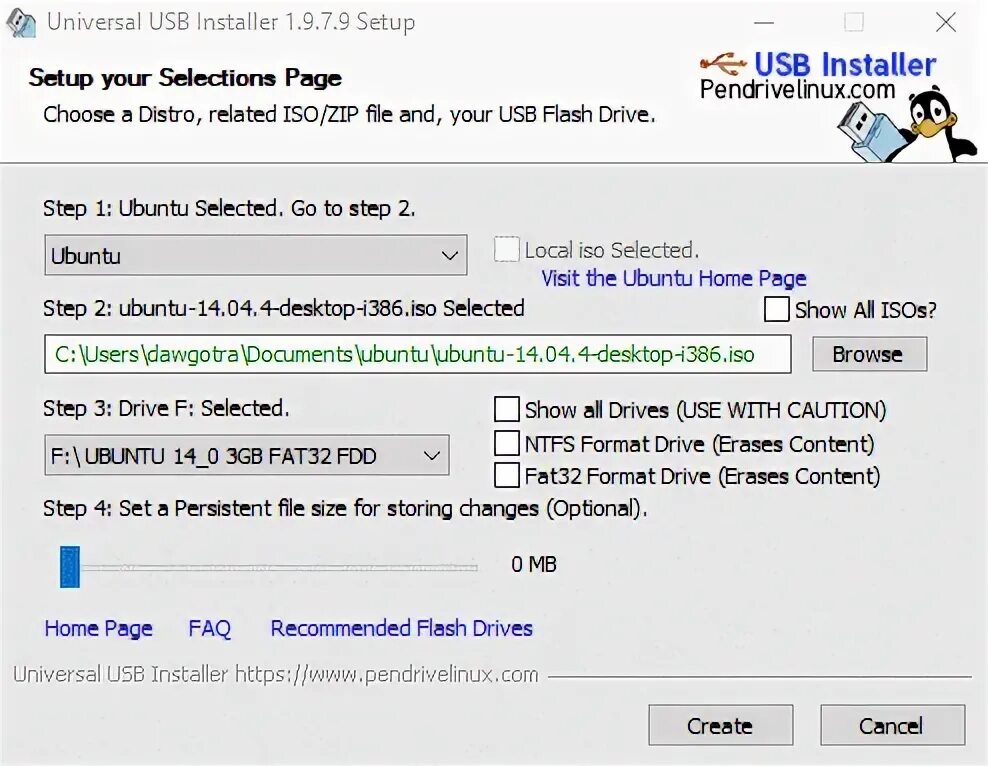The height and width of the screenshot is (766, 988).
Task: Click the Universal USB Installer title bar icon
Action: click(x=21, y=23)
